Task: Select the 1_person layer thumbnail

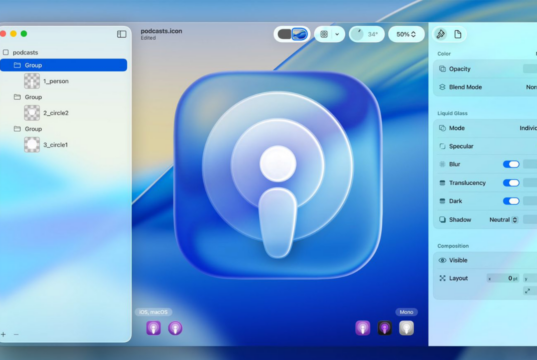Action: coord(32,81)
